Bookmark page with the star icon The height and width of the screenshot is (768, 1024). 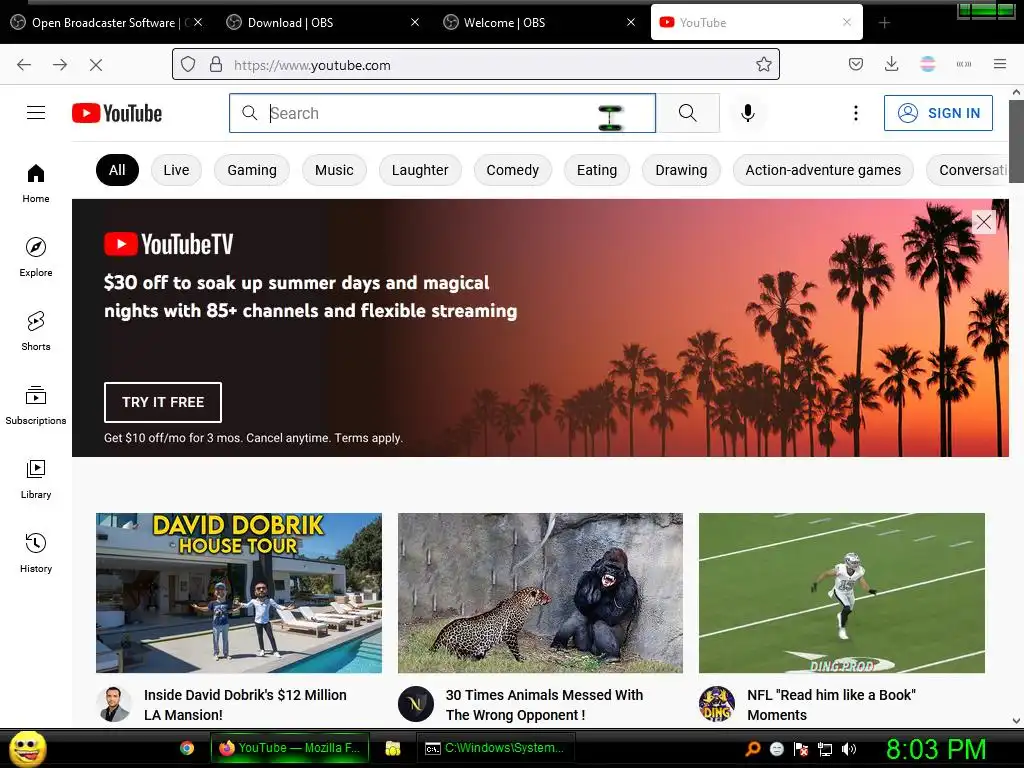click(763, 64)
